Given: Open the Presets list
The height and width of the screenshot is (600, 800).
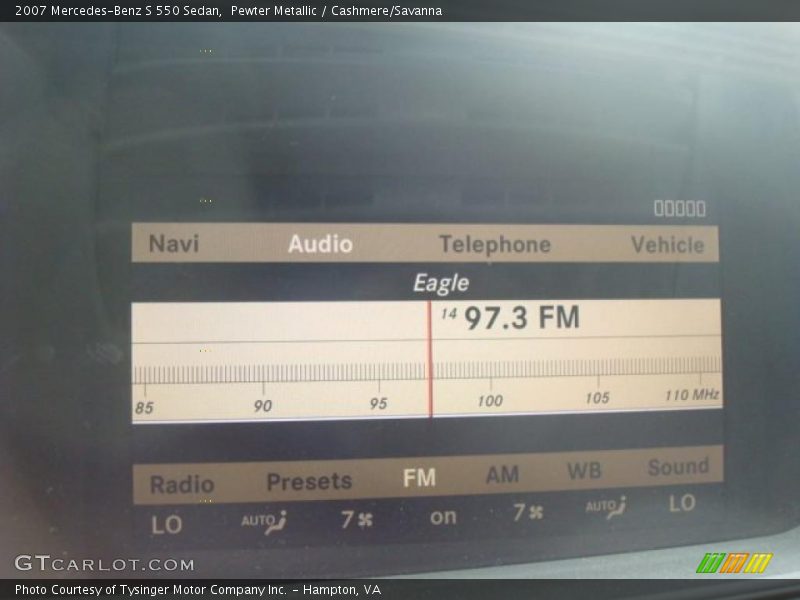Looking at the screenshot, I should pyautogui.click(x=309, y=481).
